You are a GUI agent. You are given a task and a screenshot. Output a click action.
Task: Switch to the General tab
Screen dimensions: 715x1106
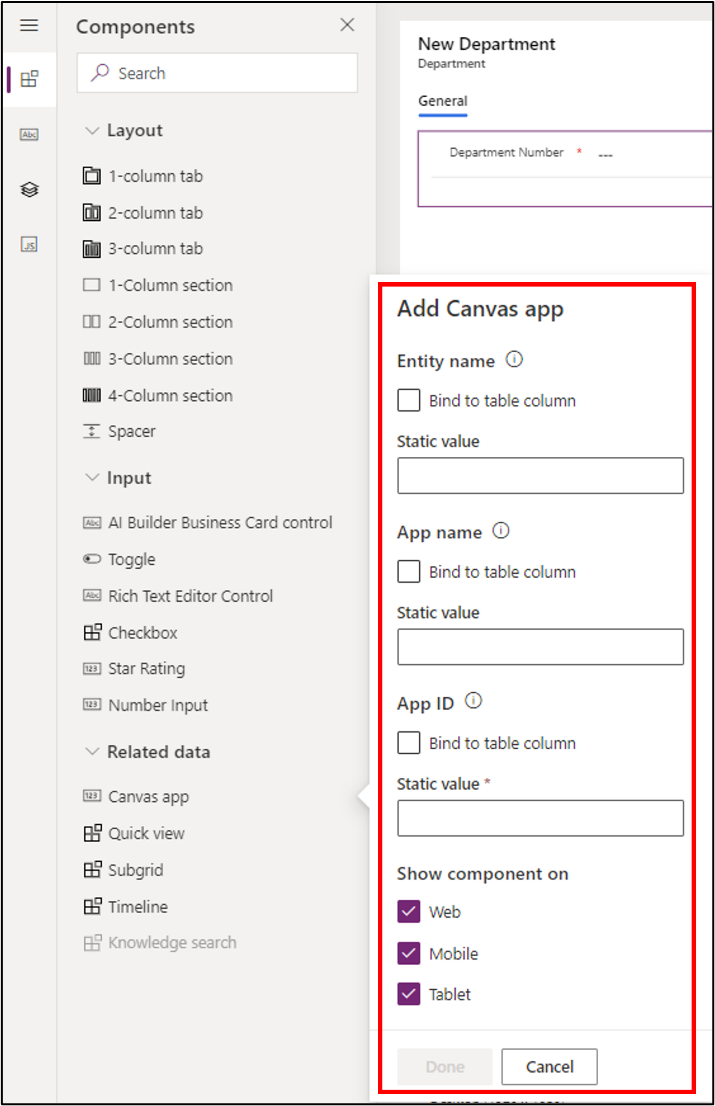click(x=442, y=101)
